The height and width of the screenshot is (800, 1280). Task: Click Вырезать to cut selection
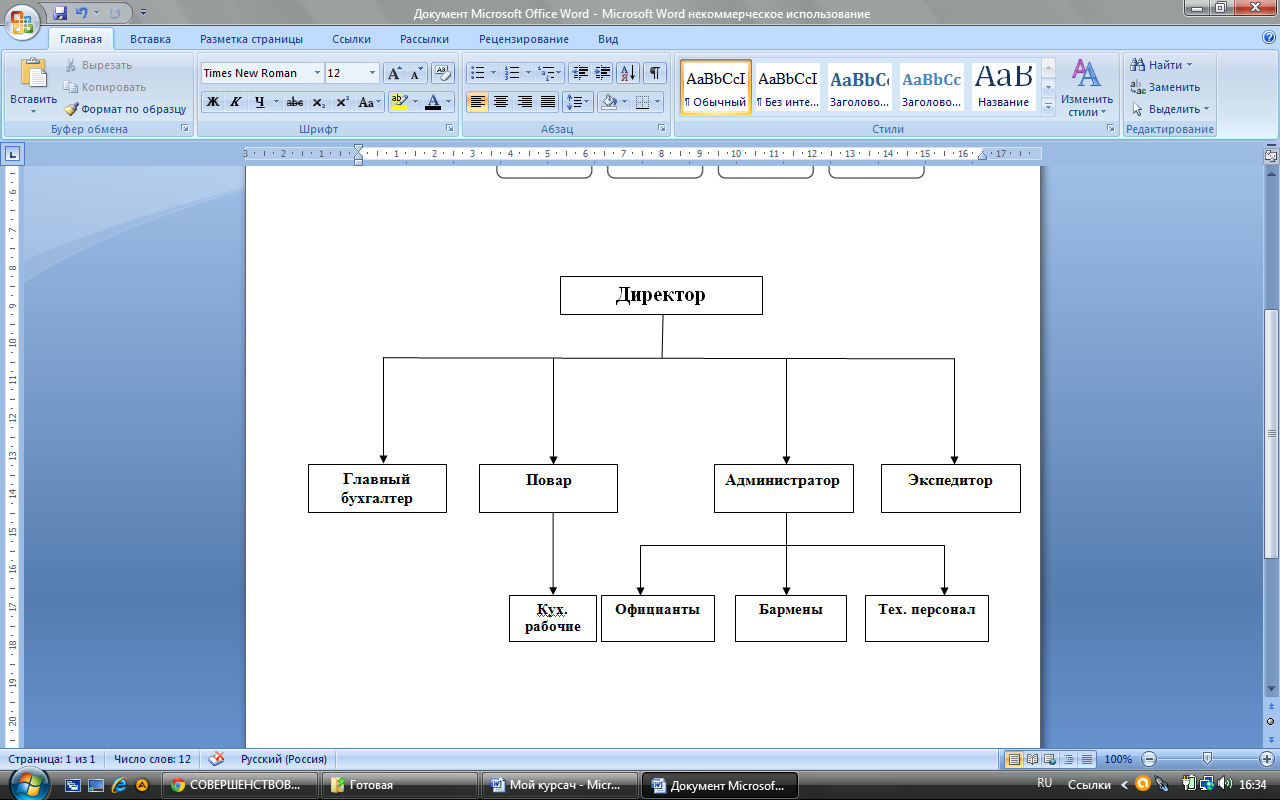tap(98, 65)
